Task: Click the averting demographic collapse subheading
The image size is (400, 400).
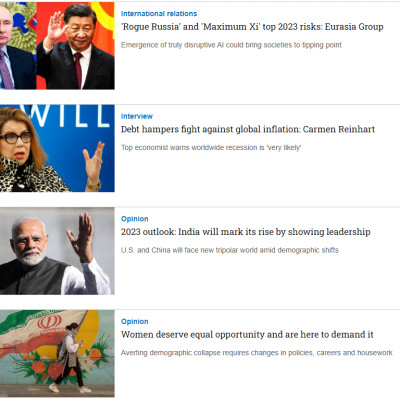Action: (257, 353)
